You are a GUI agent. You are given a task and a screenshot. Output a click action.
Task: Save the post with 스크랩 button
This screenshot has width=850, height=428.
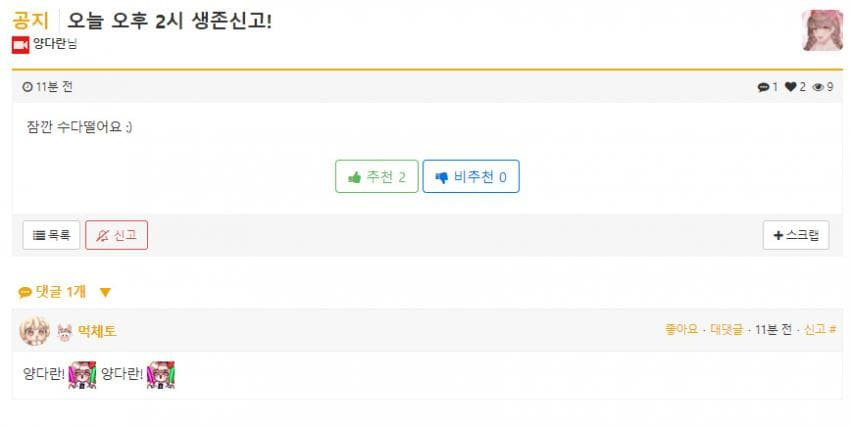click(796, 235)
